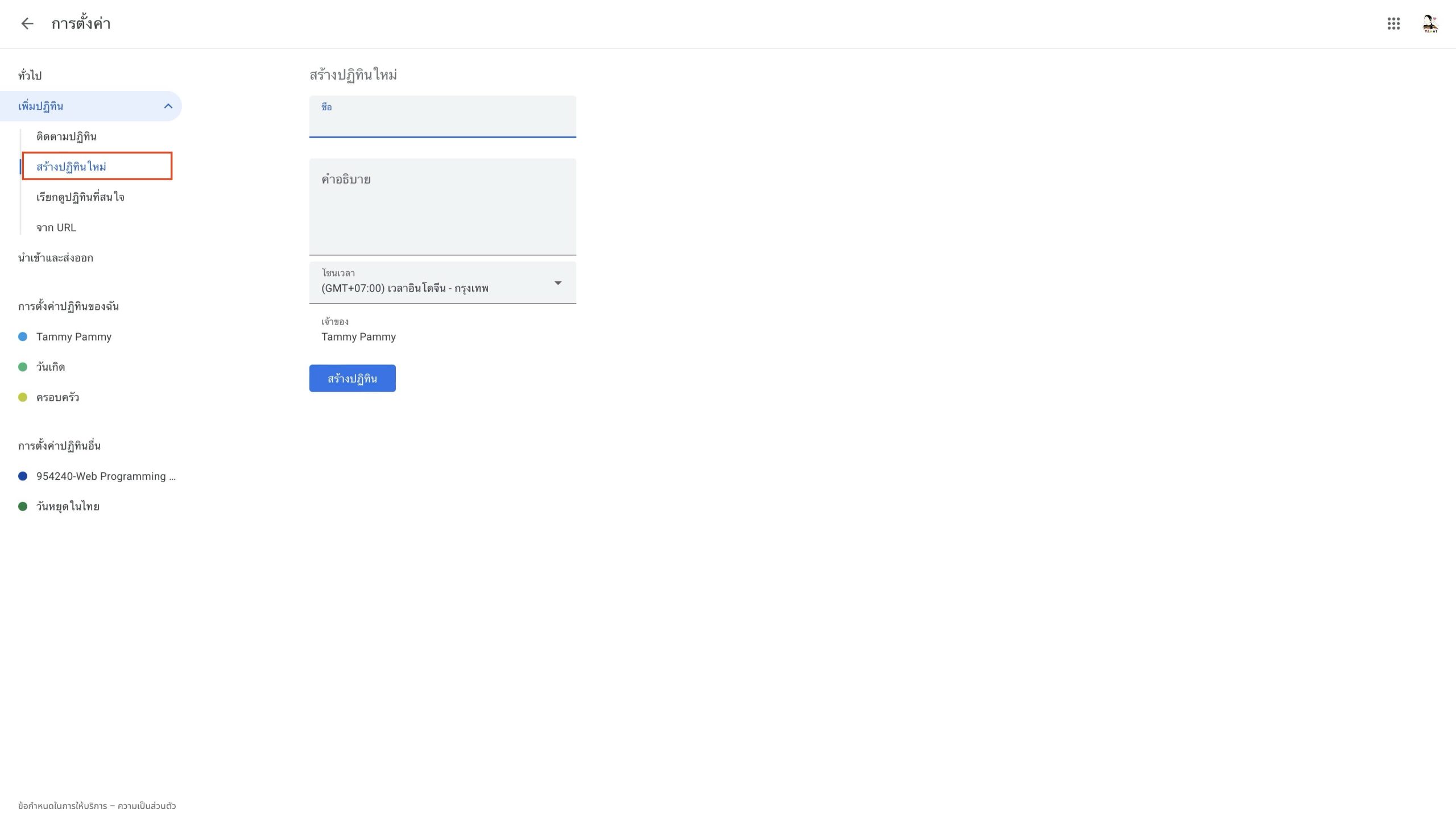Open เรียกดูปฏิทินที่สนใจ option
1456x818 pixels.
coord(80,197)
